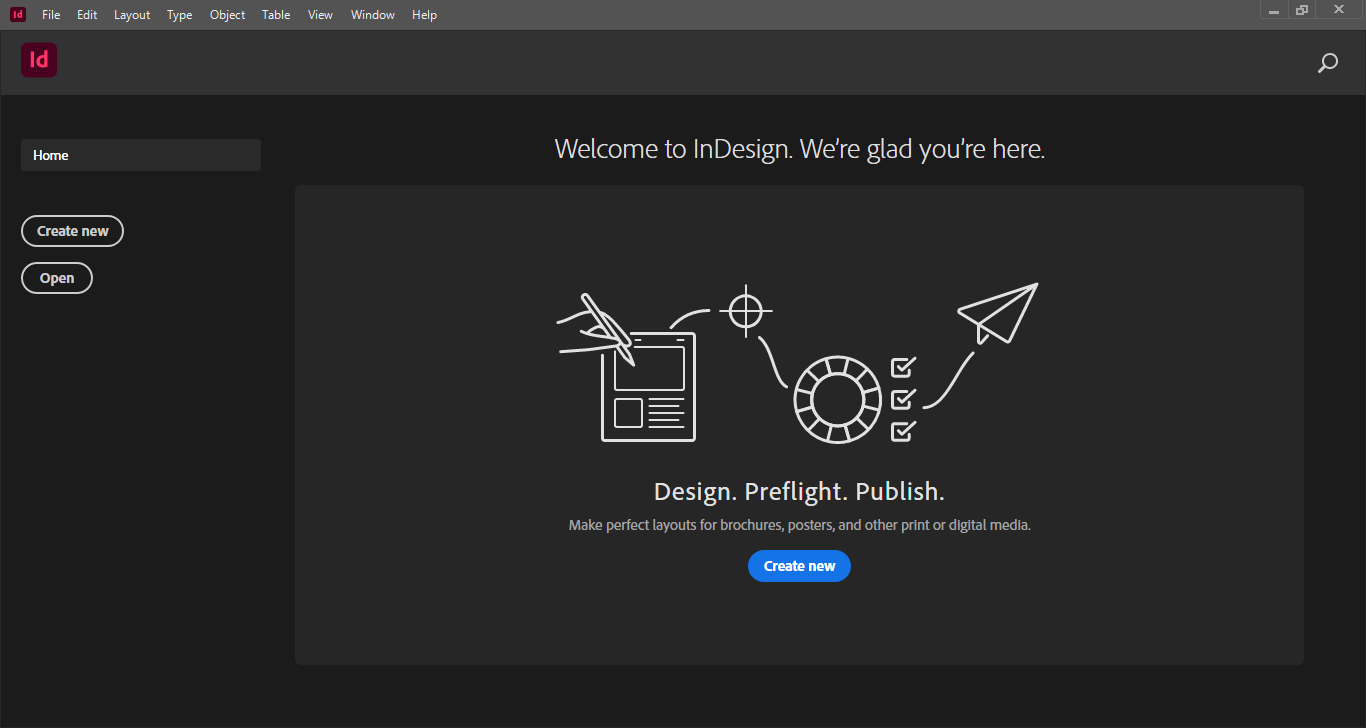Click the blue Create new button

click(799, 566)
